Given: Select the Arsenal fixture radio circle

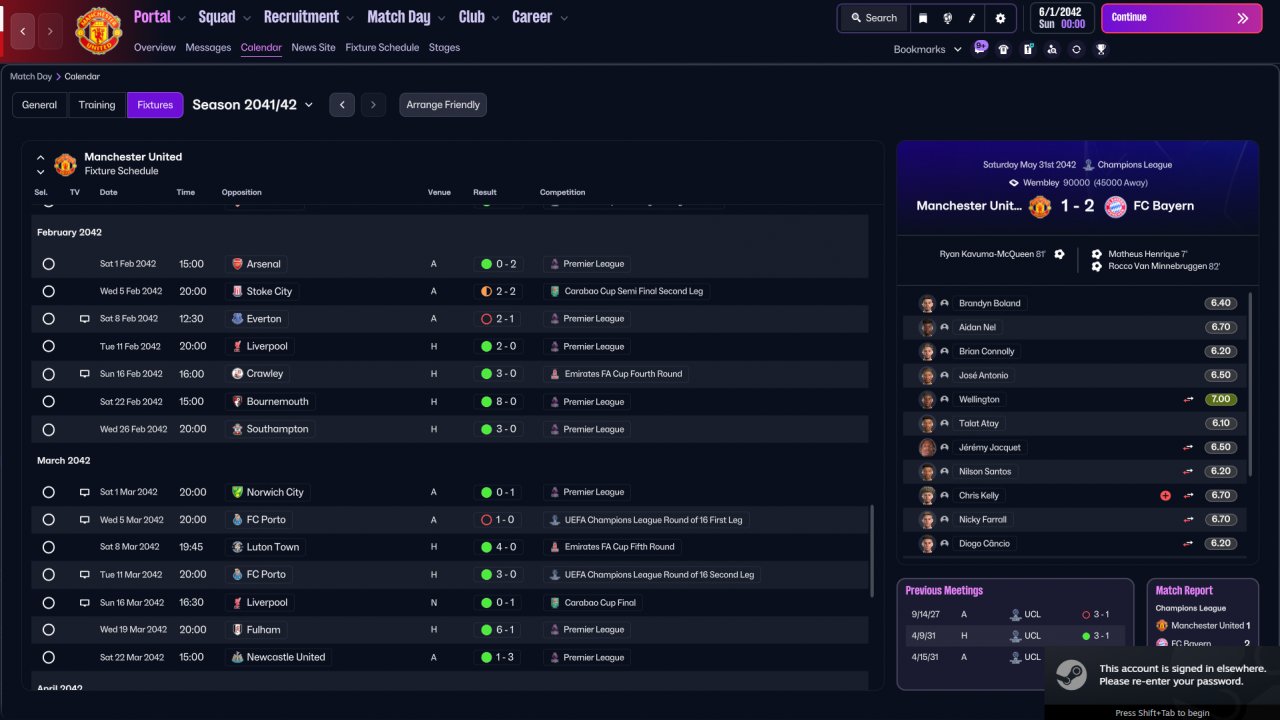Looking at the screenshot, I should [x=48, y=264].
